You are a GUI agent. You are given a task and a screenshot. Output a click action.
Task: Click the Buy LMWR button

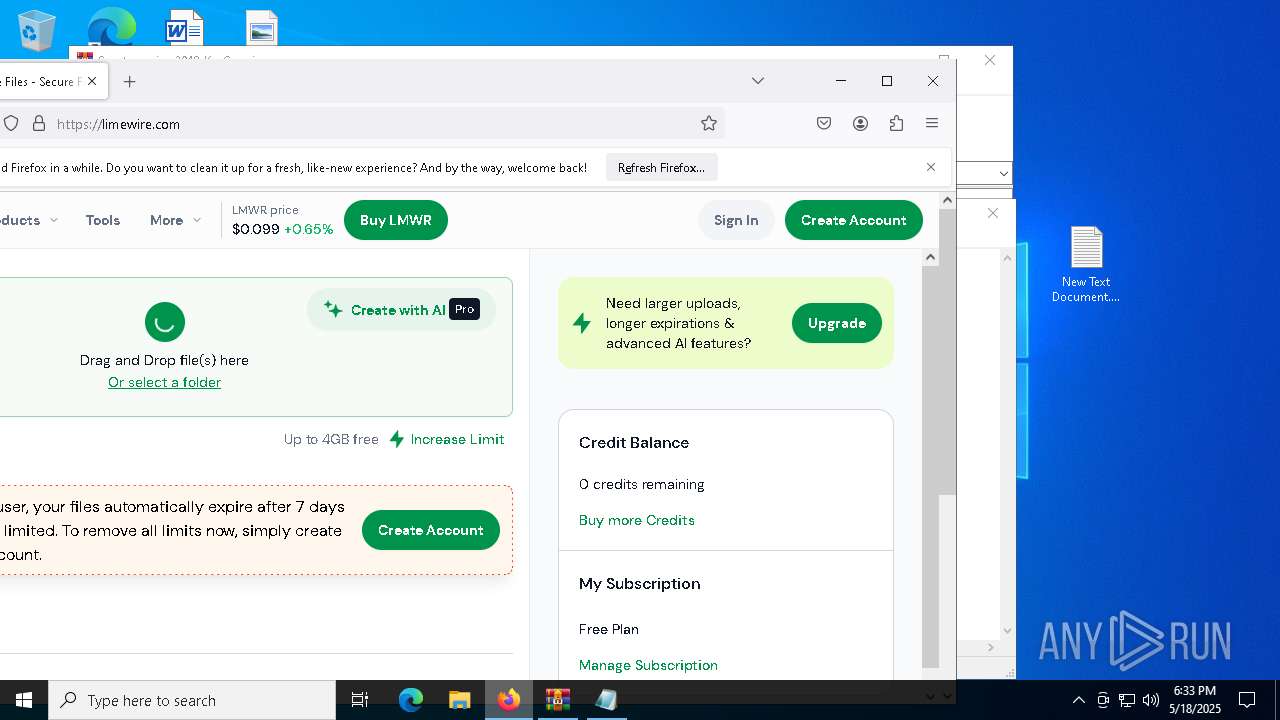click(396, 220)
